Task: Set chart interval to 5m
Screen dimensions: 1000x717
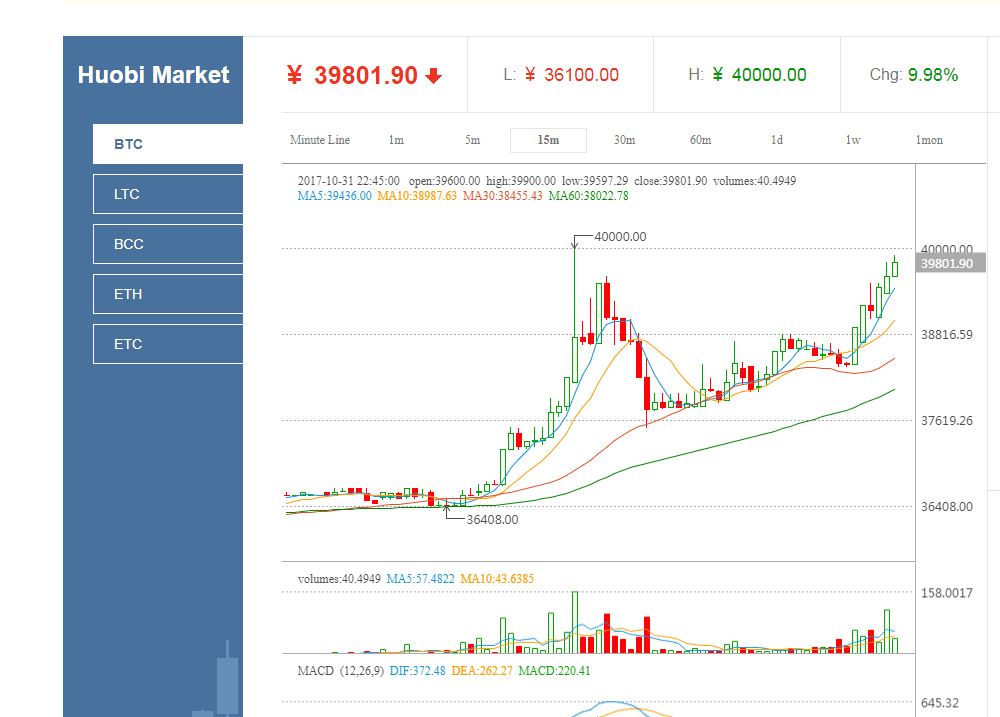Action: [x=472, y=140]
